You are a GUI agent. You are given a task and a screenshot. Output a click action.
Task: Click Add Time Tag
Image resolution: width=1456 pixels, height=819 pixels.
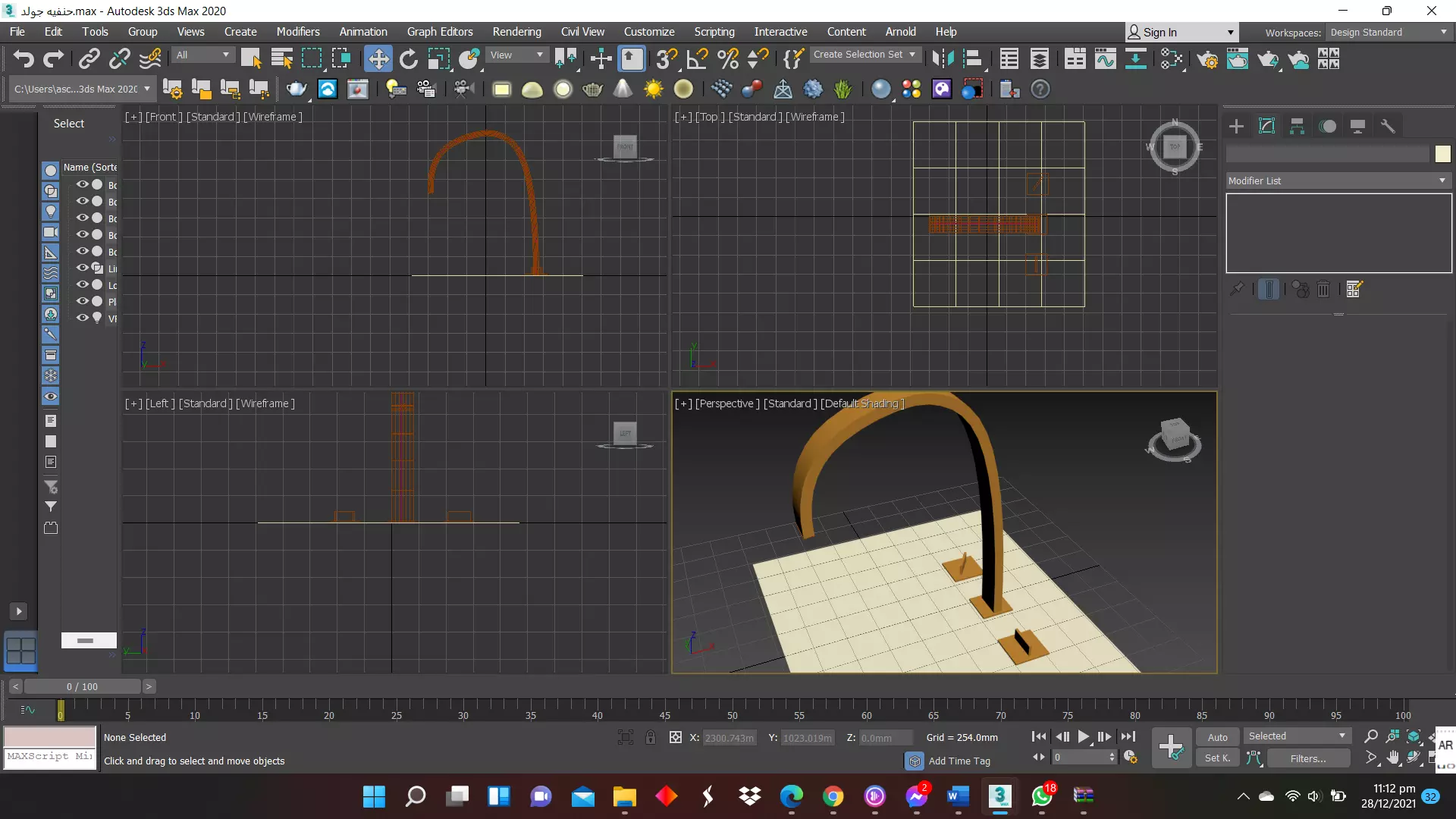coord(959,761)
